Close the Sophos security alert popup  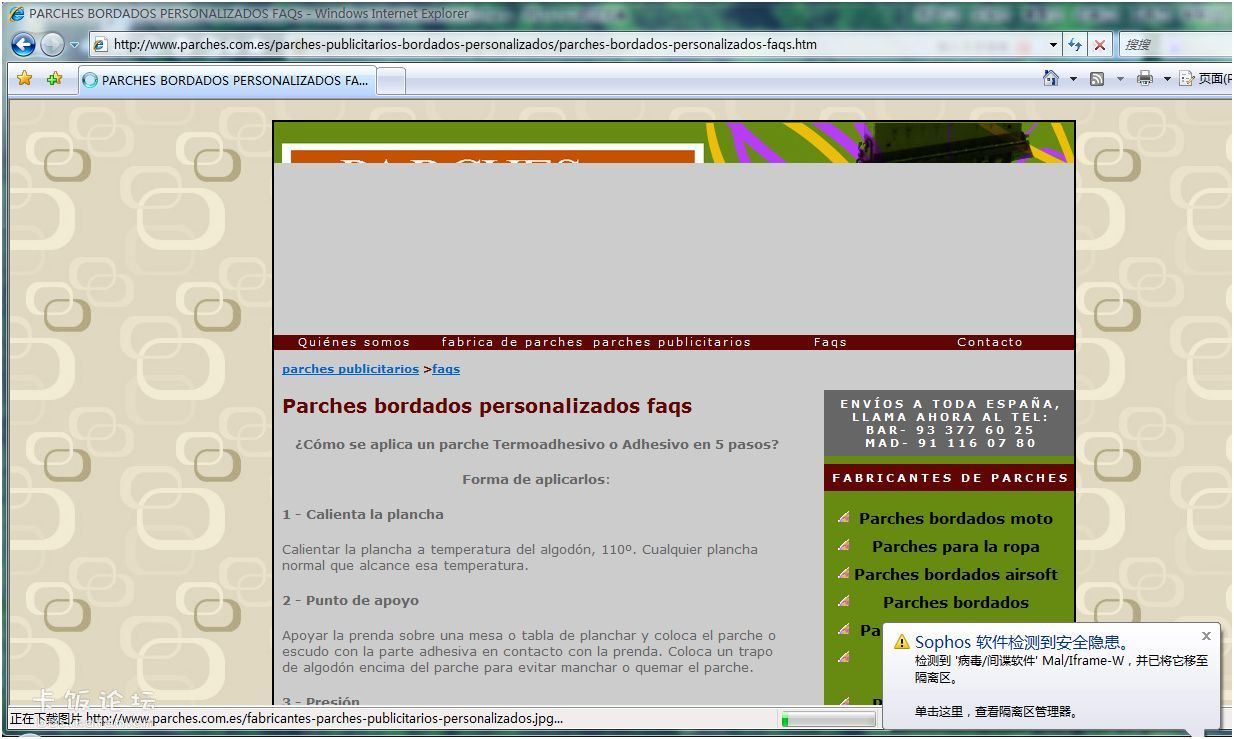tap(1206, 636)
